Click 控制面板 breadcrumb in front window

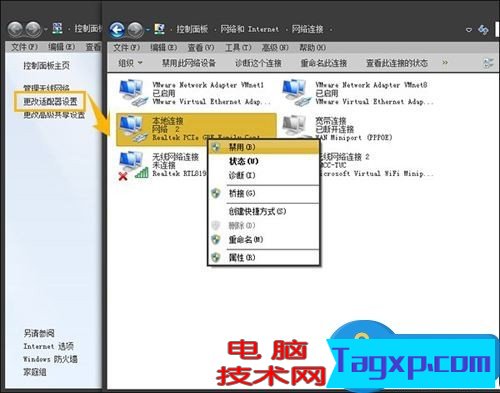[x=192, y=29]
